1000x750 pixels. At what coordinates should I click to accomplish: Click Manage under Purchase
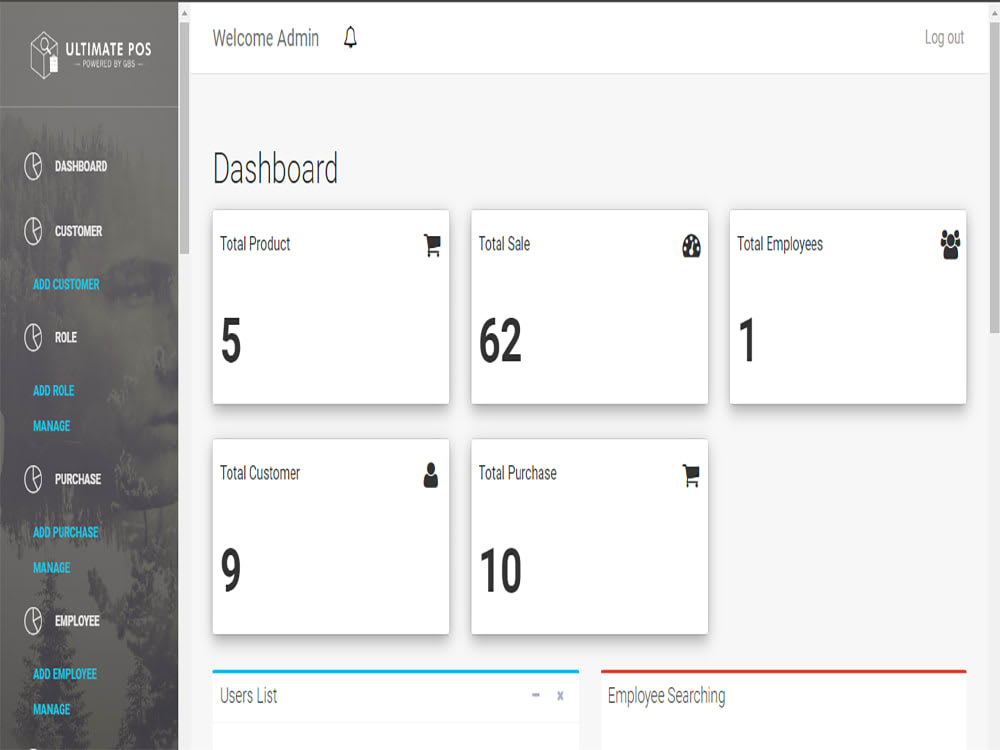tap(52, 568)
